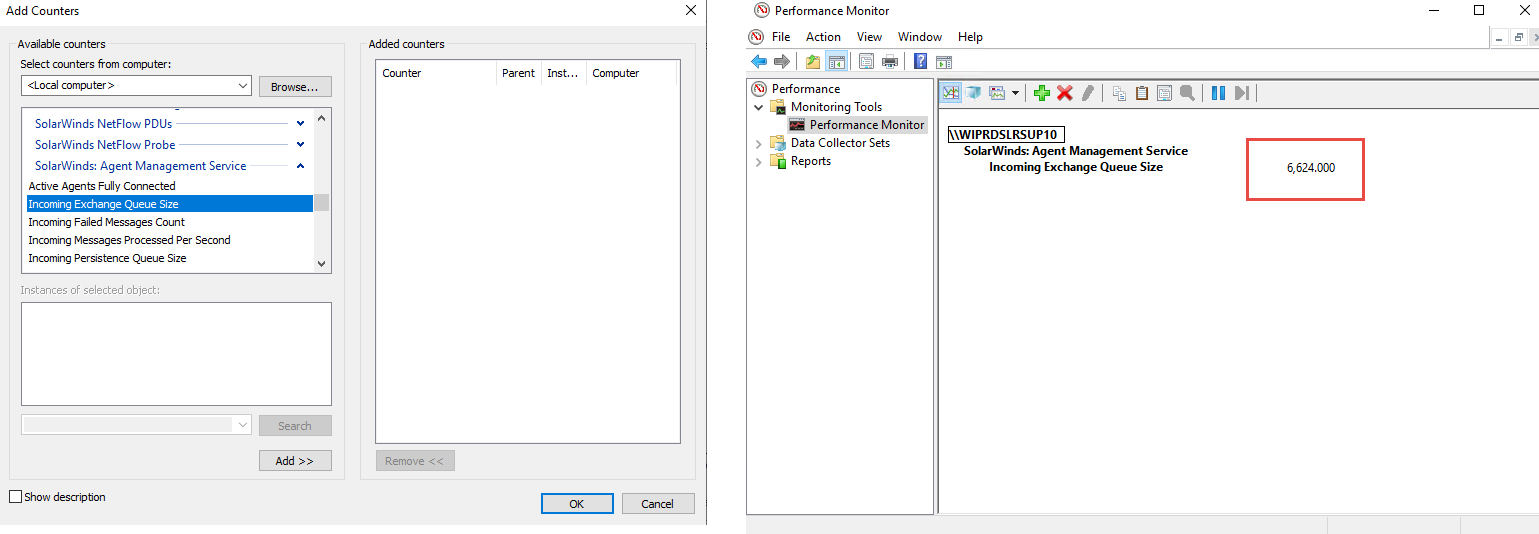Open the Help menu
This screenshot has width=1539, height=534.
click(970, 37)
